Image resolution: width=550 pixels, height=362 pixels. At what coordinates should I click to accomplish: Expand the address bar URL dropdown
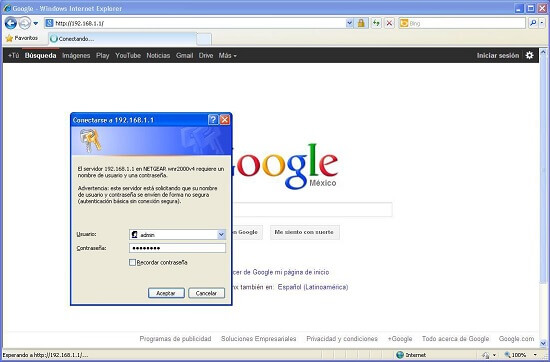[350, 23]
